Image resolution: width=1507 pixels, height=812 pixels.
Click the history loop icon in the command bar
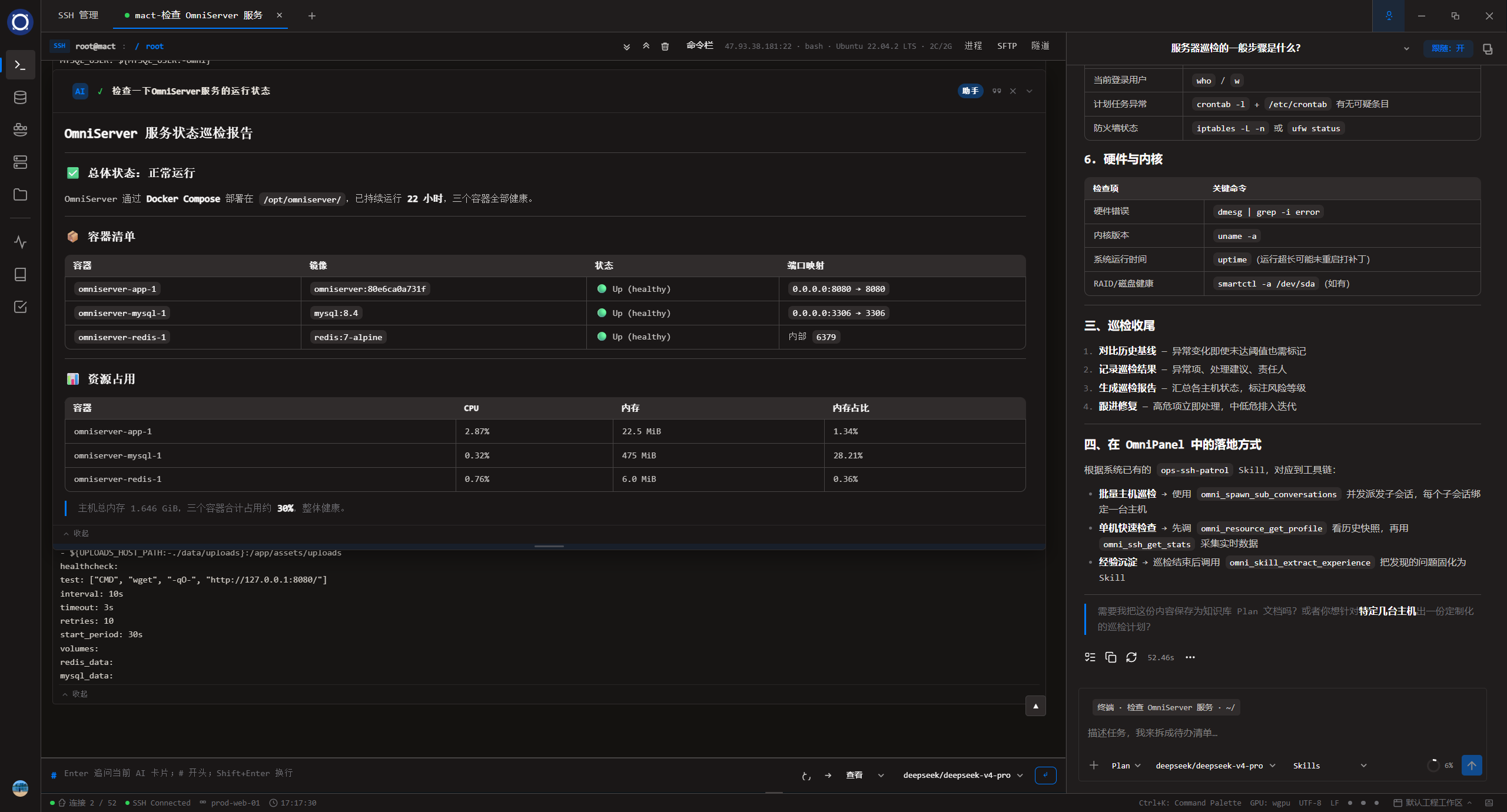[x=806, y=776]
